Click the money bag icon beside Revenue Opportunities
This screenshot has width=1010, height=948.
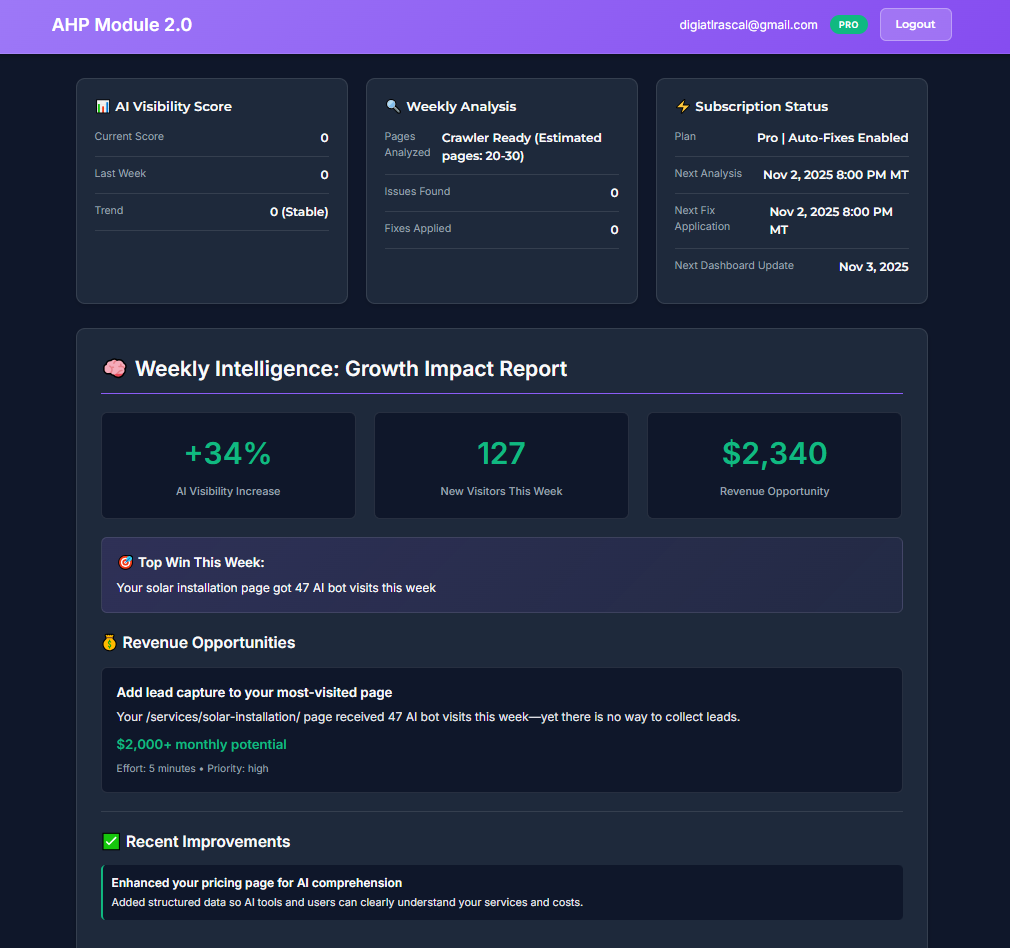[110, 643]
